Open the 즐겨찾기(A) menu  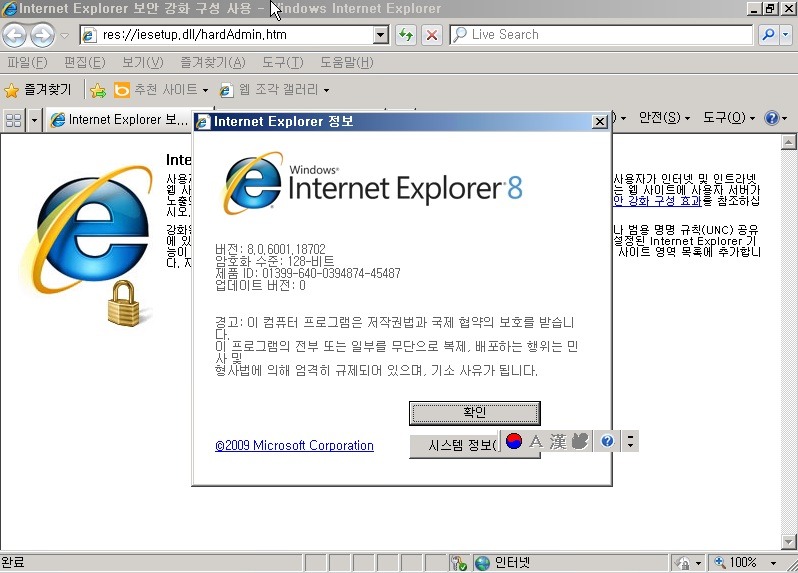coord(213,63)
